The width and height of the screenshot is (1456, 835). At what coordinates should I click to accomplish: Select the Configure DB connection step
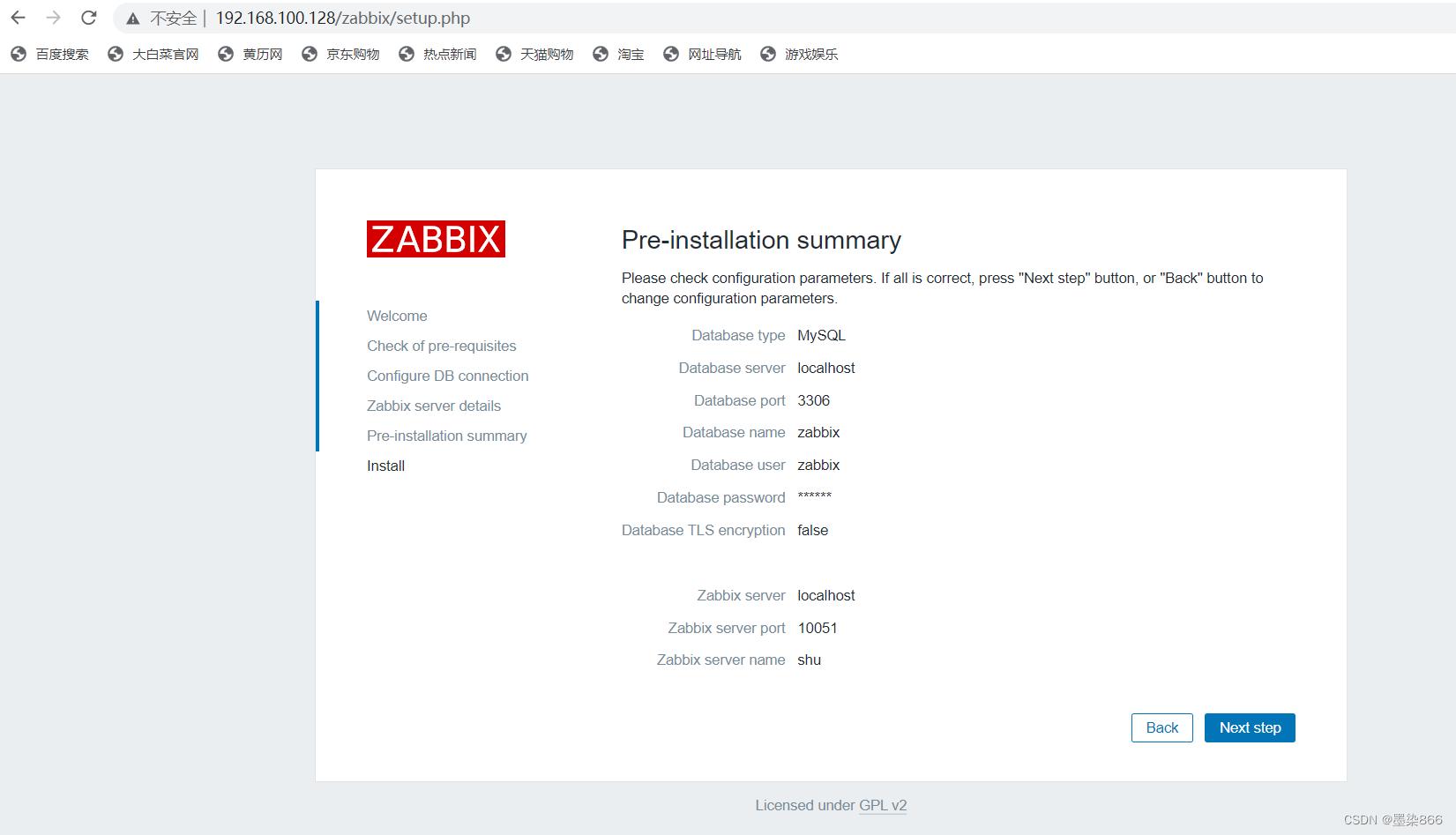(x=448, y=376)
